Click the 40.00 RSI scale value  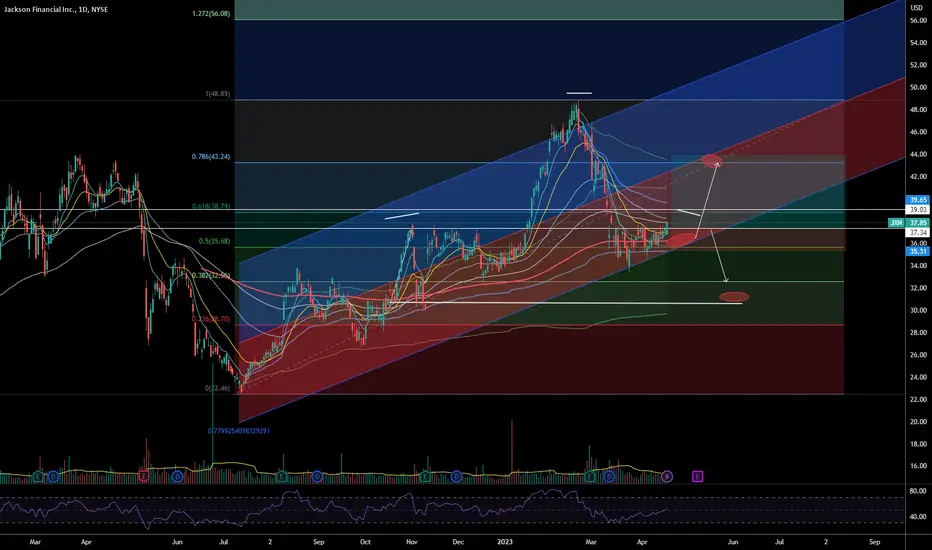click(918, 517)
